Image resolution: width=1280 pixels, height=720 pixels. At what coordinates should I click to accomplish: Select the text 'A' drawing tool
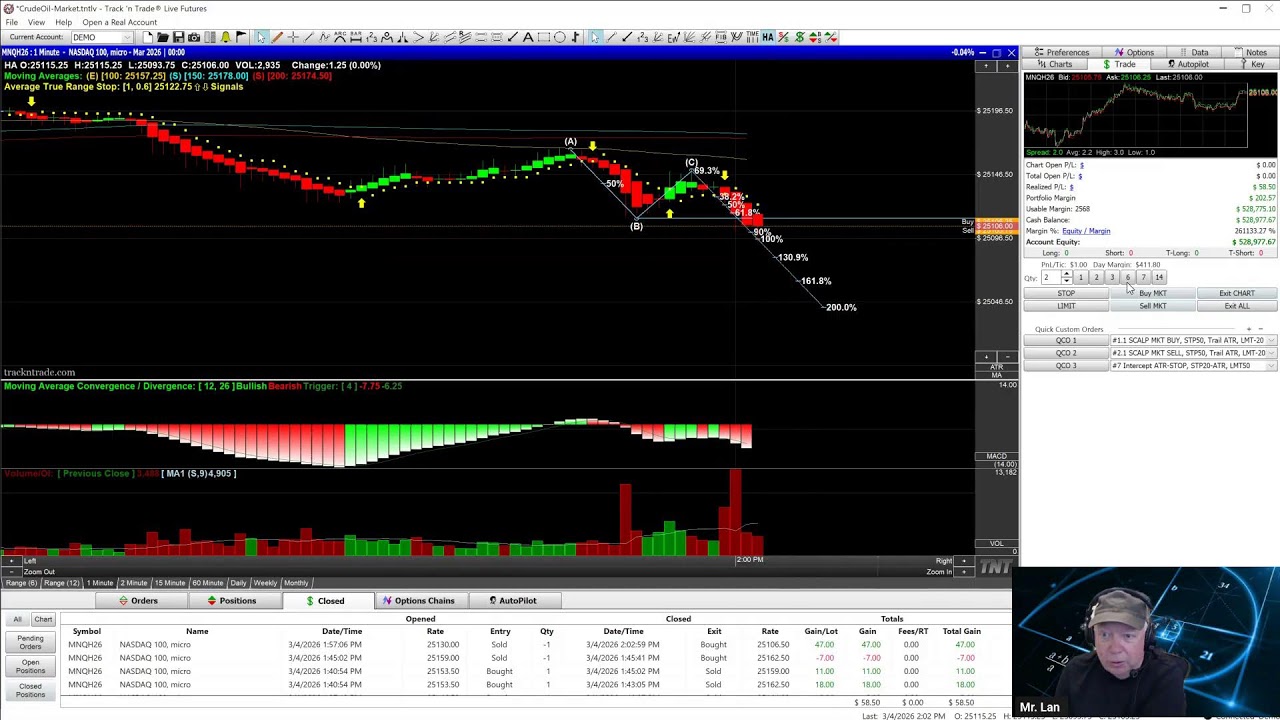pos(528,37)
